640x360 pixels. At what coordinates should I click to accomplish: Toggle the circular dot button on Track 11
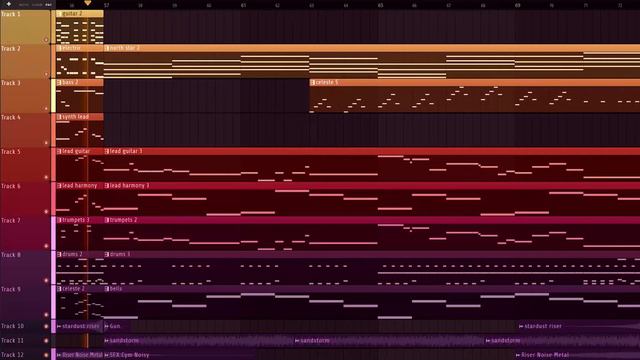pyautogui.click(x=46, y=340)
